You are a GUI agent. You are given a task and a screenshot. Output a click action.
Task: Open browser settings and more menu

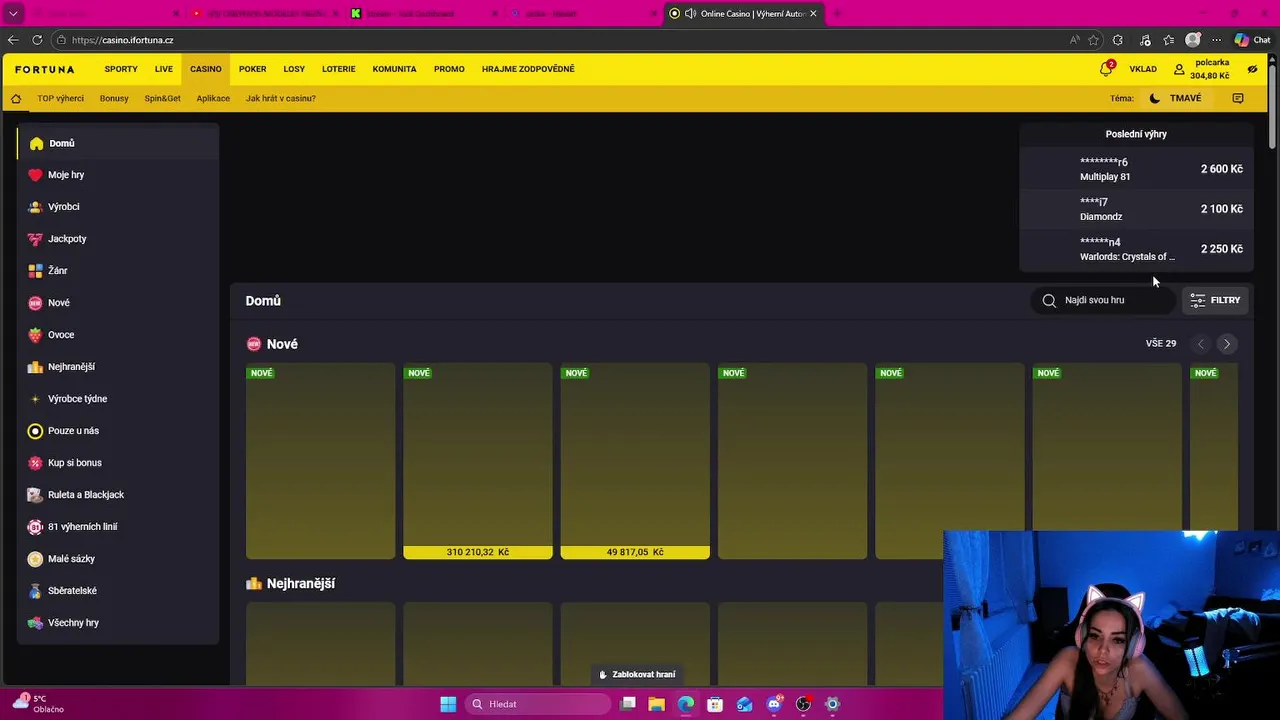point(1216,40)
